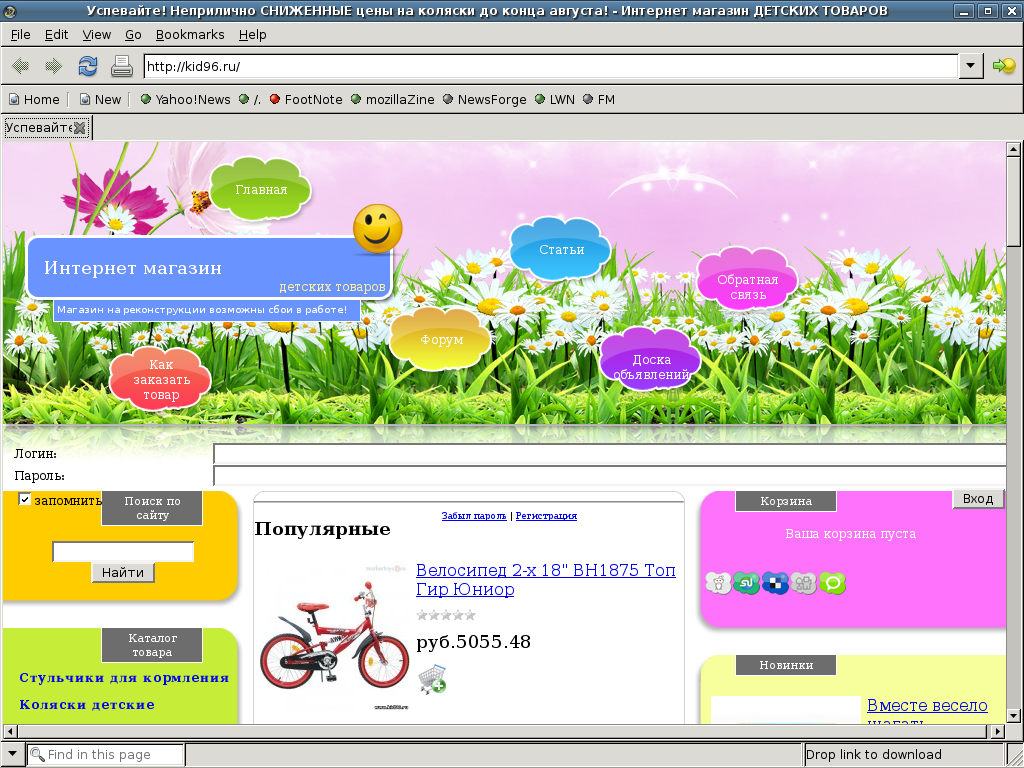Click the Go icon beside address bar
The height and width of the screenshot is (768, 1024).
click(1004, 65)
